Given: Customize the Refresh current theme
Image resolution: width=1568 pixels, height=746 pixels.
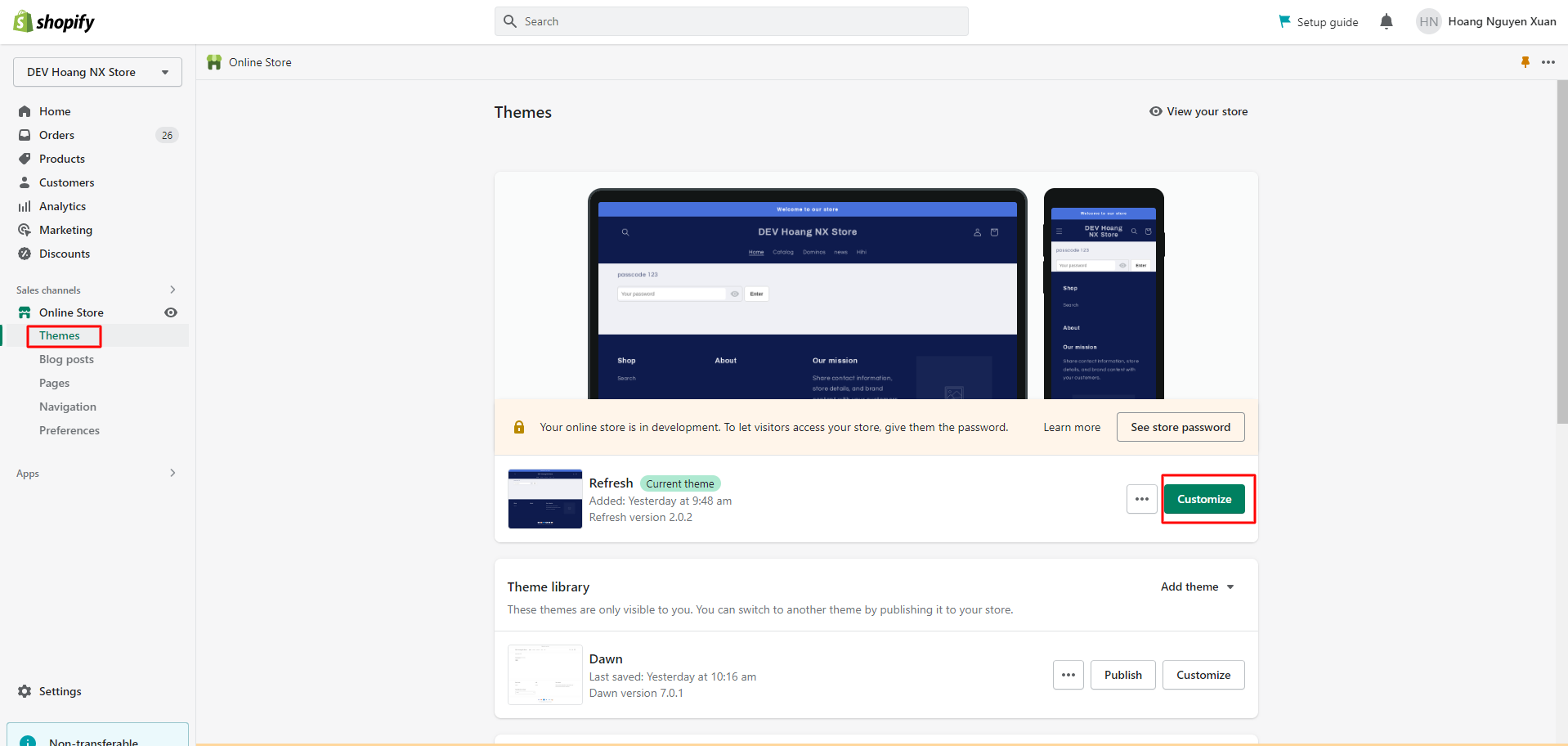Looking at the screenshot, I should 1204,499.
